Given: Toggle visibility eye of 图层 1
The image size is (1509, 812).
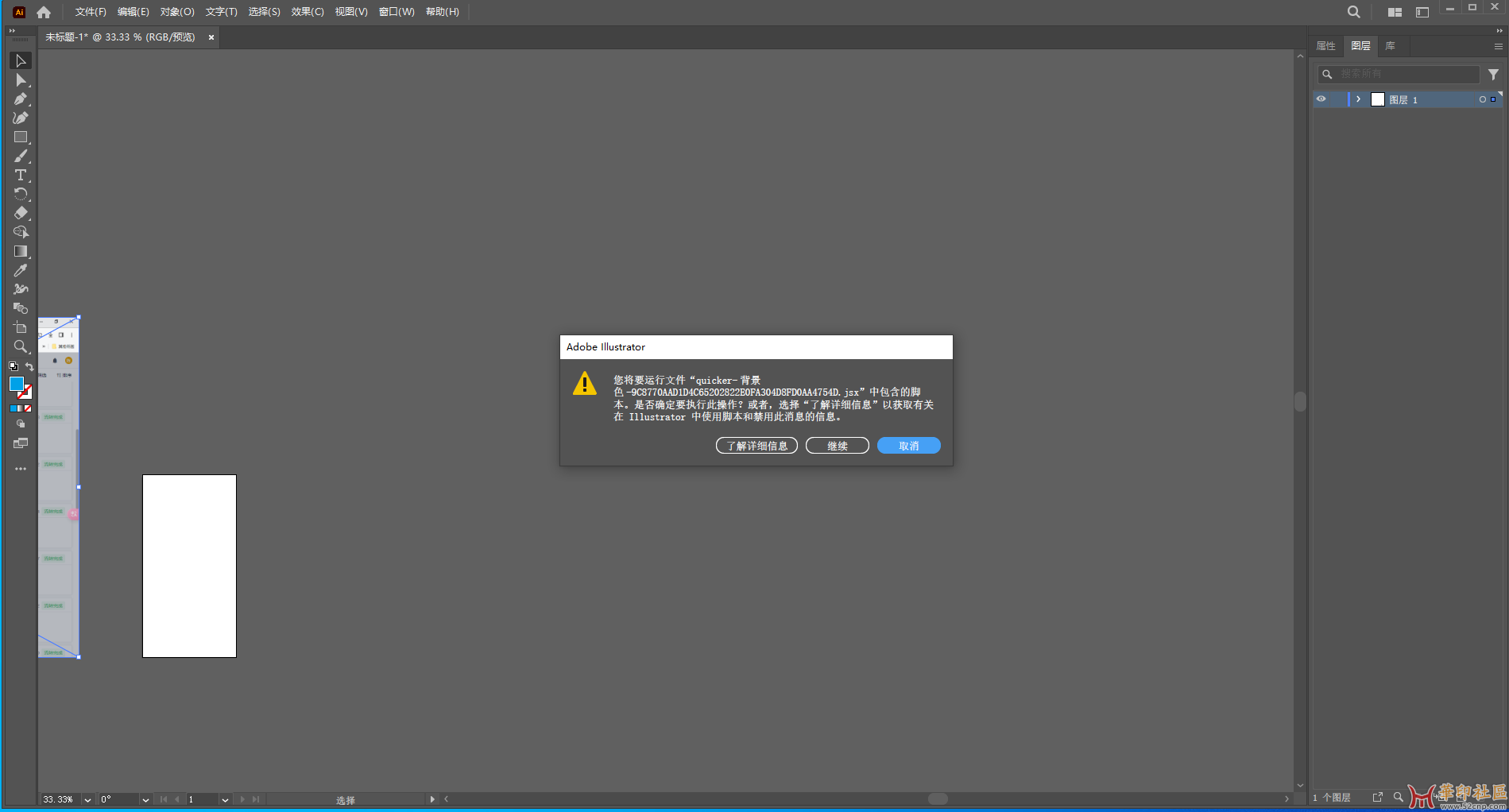Looking at the screenshot, I should coord(1321,99).
